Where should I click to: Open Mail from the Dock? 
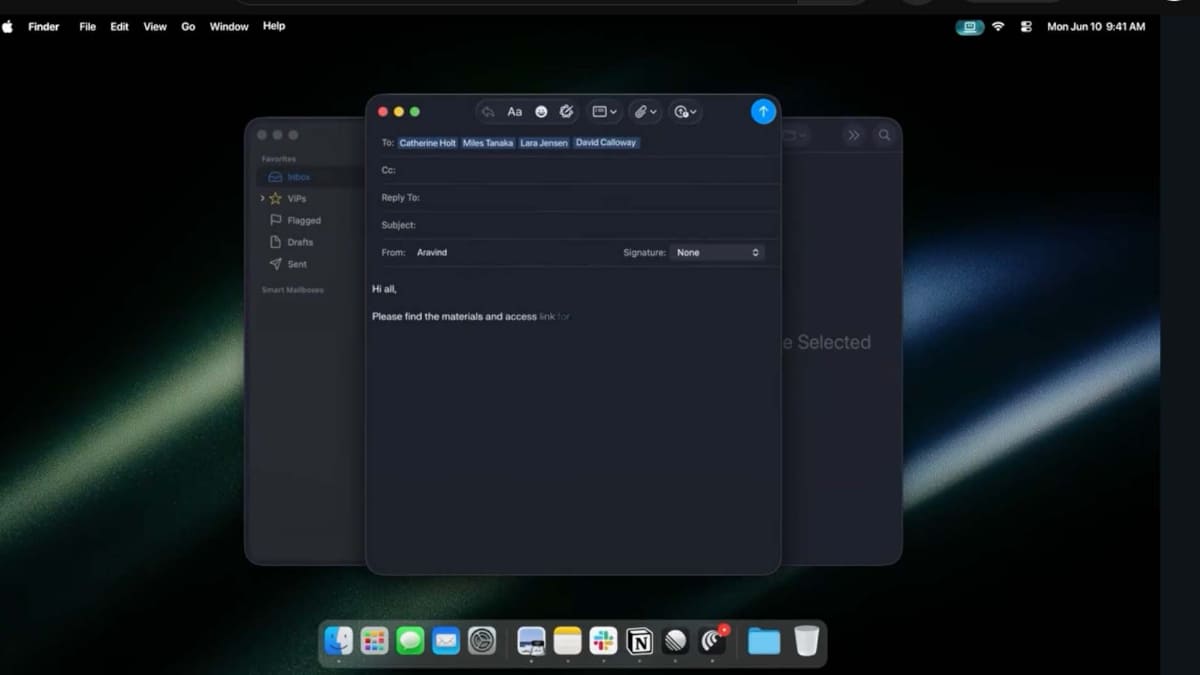pyautogui.click(x=446, y=641)
